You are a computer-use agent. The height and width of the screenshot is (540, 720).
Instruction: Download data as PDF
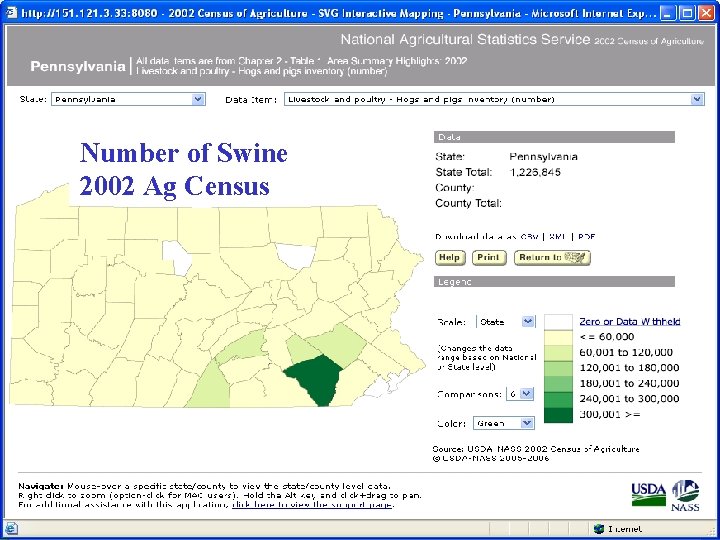click(586, 237)
